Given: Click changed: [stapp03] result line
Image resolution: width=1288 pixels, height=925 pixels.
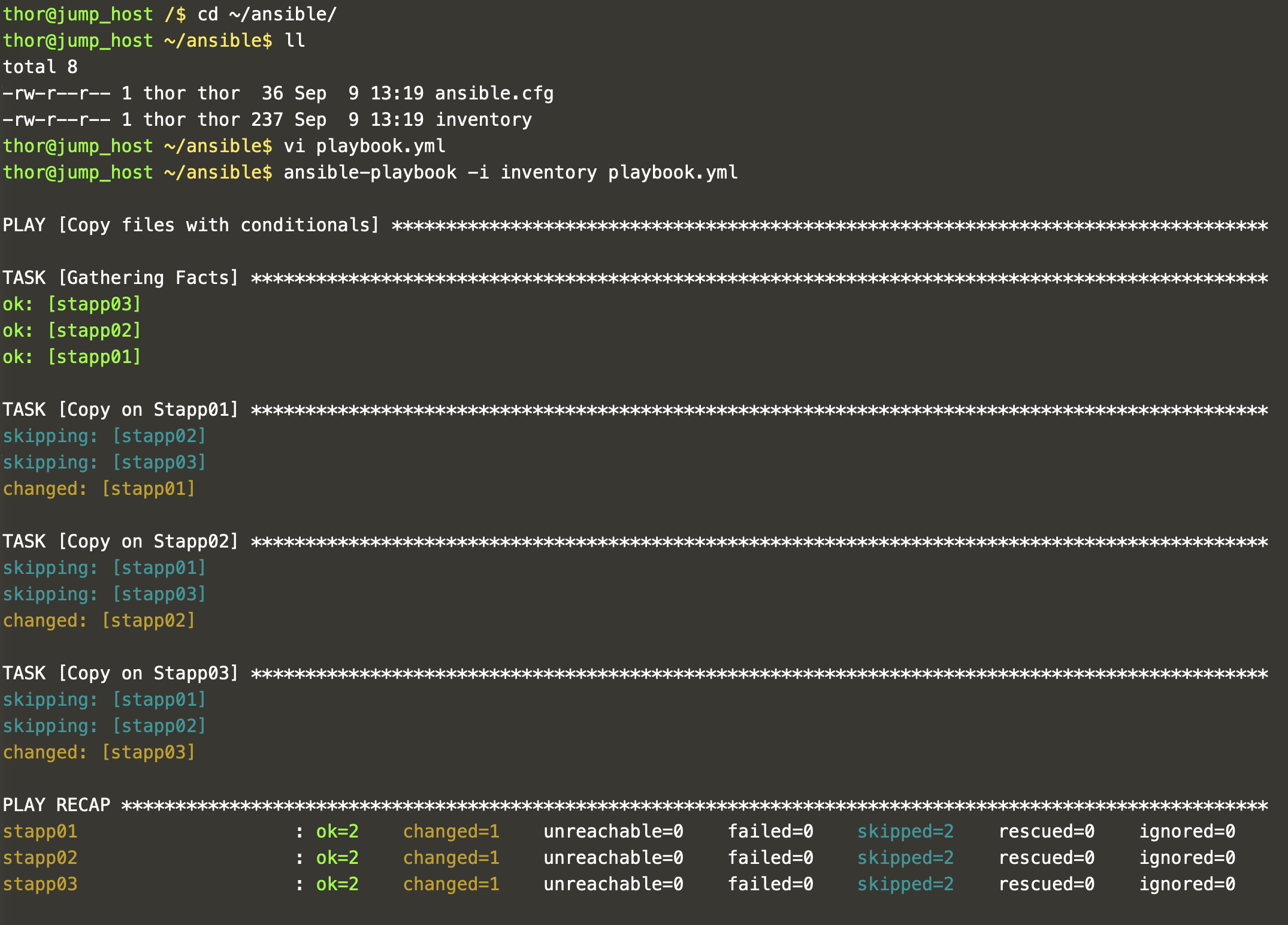Looking at the screenshot, I should [99, 752].
